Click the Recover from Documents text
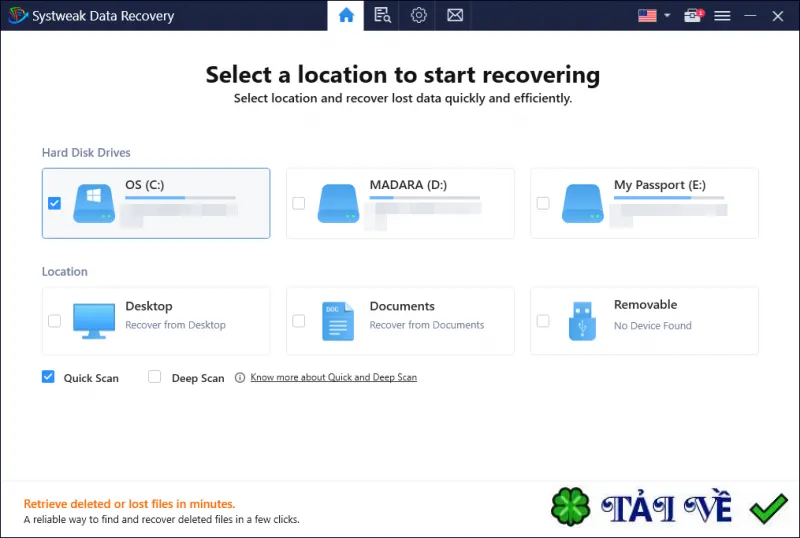 tap(427, 325)
